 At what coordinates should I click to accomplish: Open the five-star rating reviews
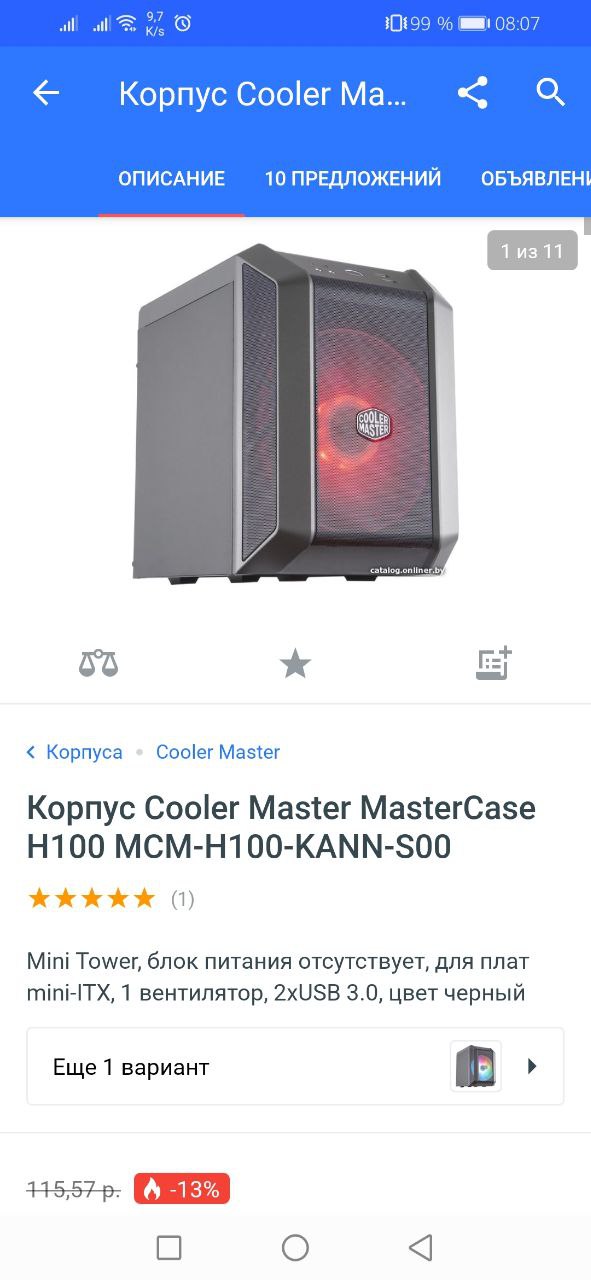point(92,898)
